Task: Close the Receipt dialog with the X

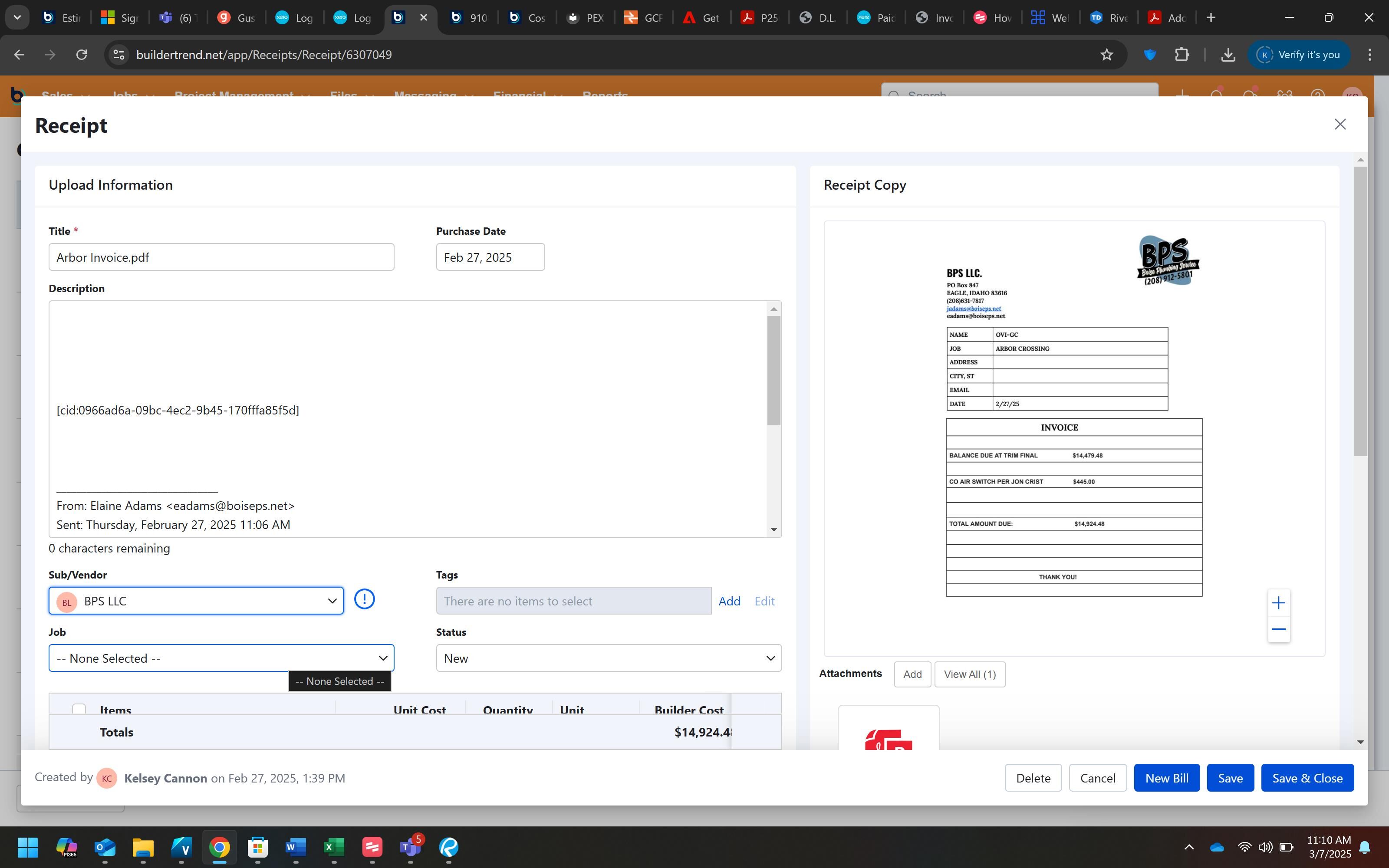Action: pyautogui.click(x=1340, y=125)
